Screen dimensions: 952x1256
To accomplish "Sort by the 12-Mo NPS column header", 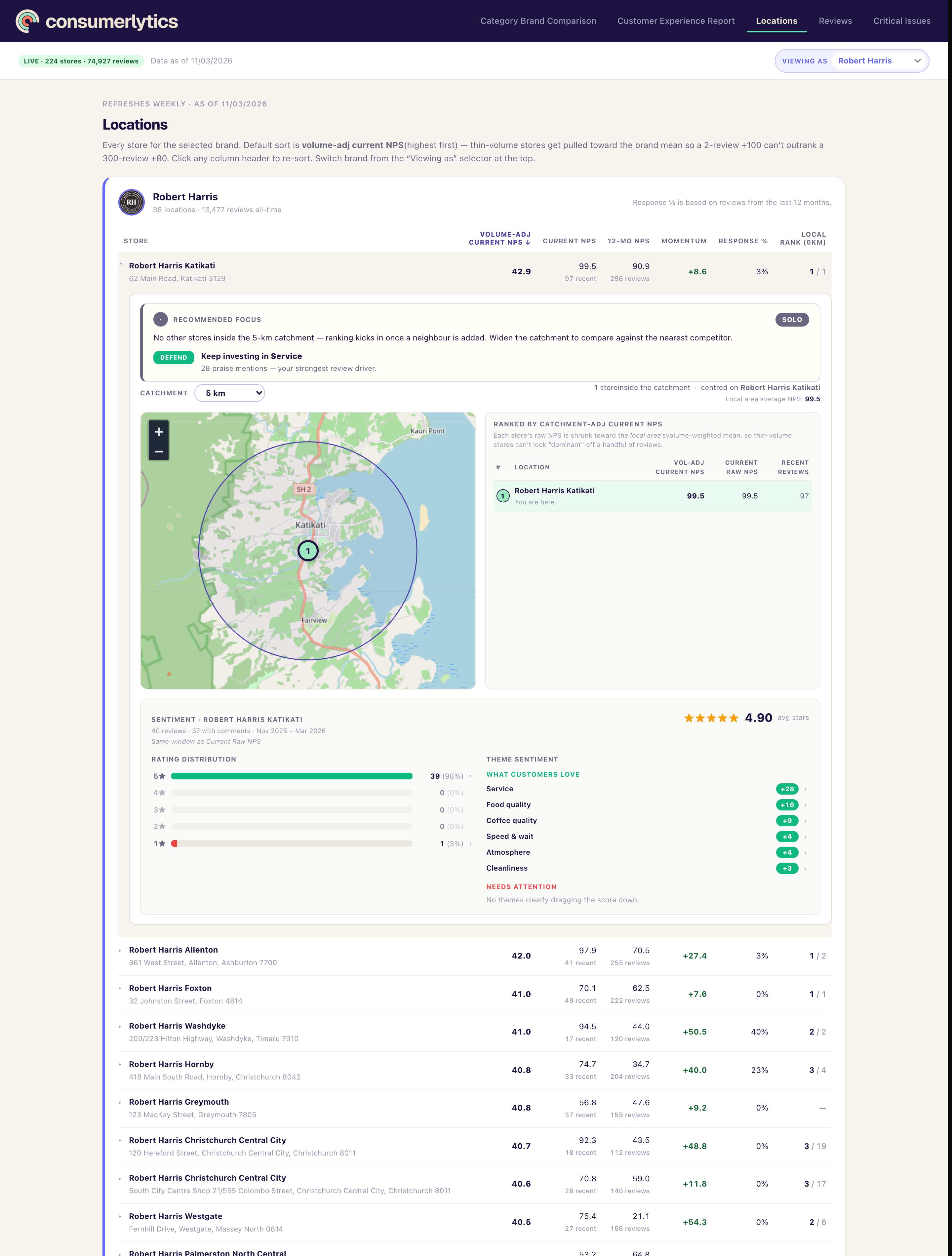I will (x=628, y=241).
